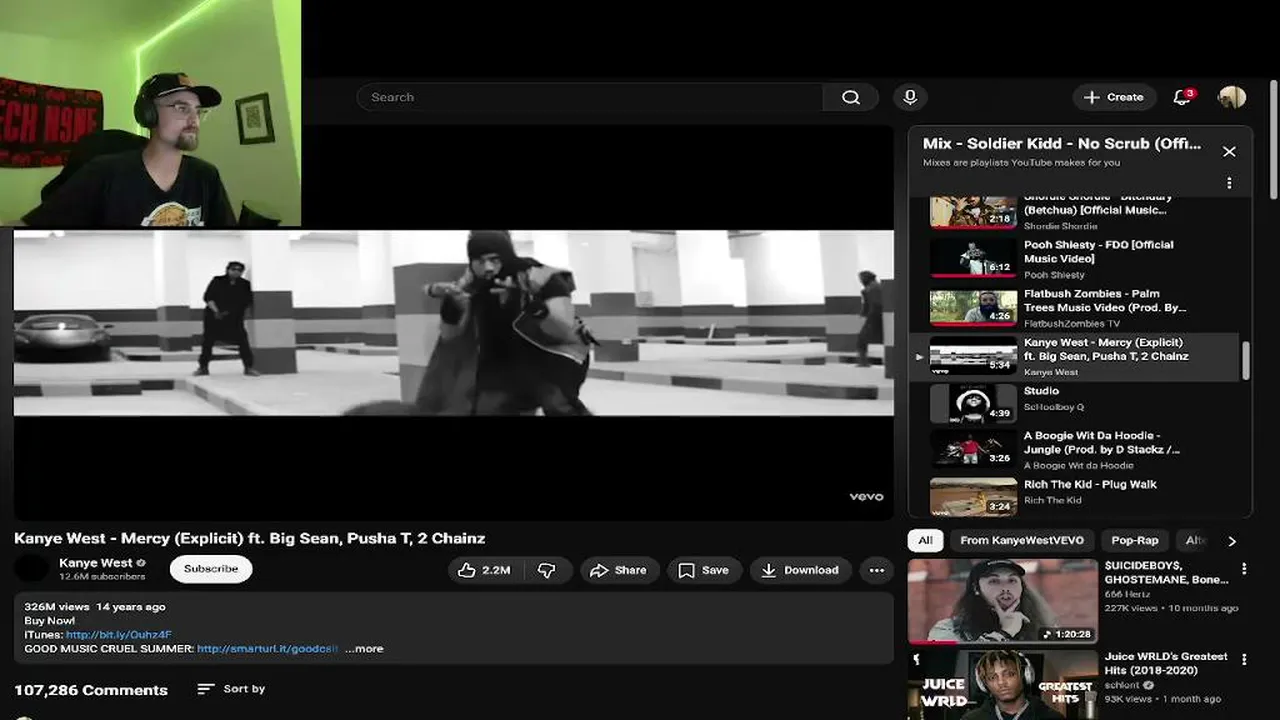Click Kanye West channel name

pos(95,563)
